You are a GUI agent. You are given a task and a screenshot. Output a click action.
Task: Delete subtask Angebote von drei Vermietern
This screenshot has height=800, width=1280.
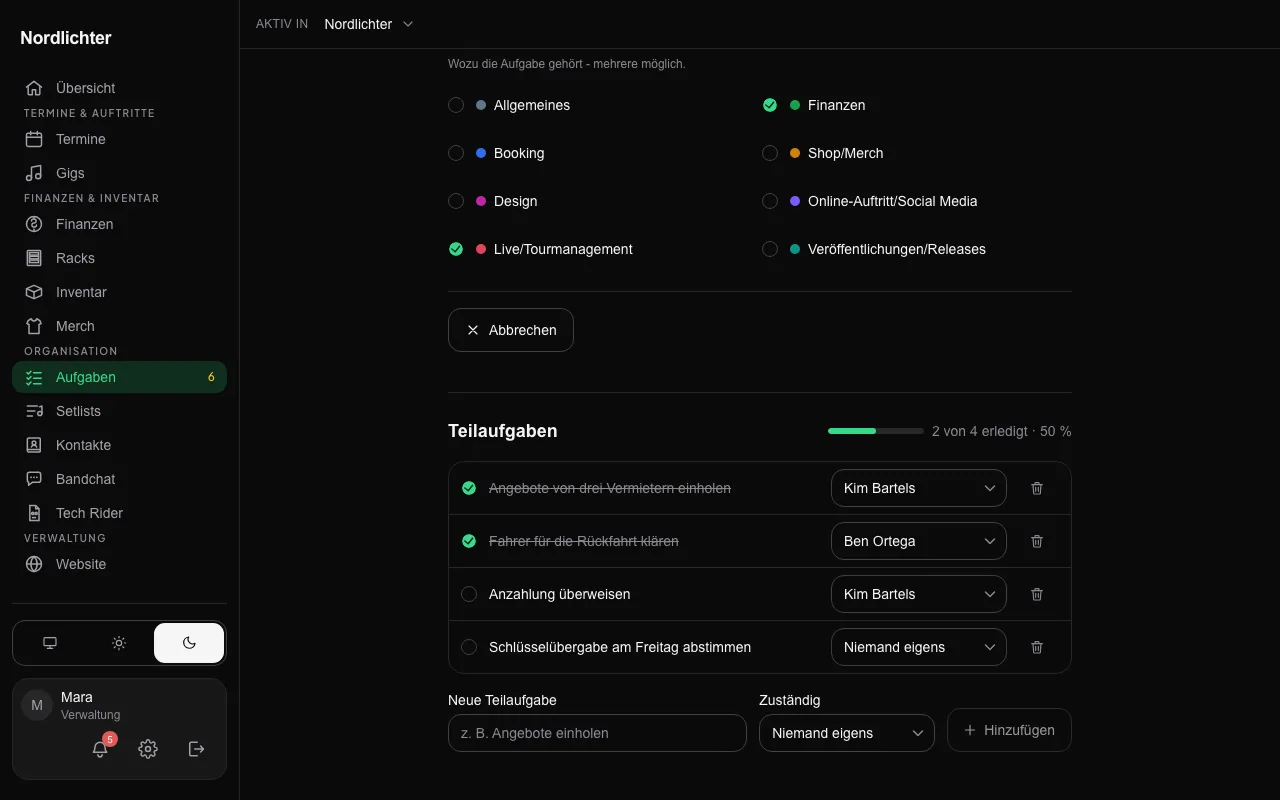pyautogui.click(x=1037, y=488)
